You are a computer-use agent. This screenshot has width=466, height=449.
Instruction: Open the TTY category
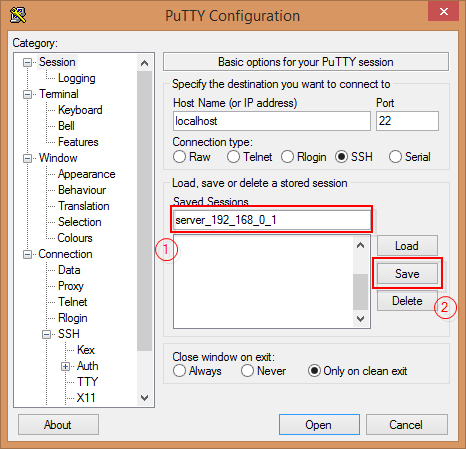pyautogui.click(x=87, y=382)
